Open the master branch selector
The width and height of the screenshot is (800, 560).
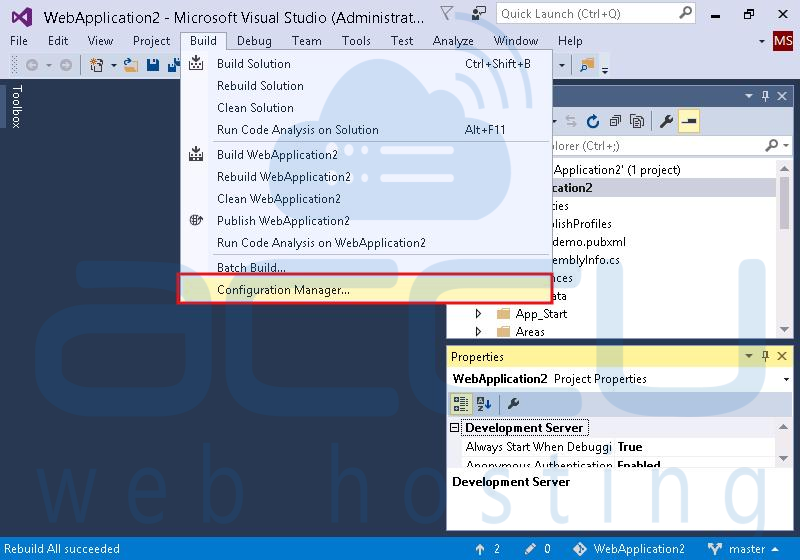coord(744,549)
